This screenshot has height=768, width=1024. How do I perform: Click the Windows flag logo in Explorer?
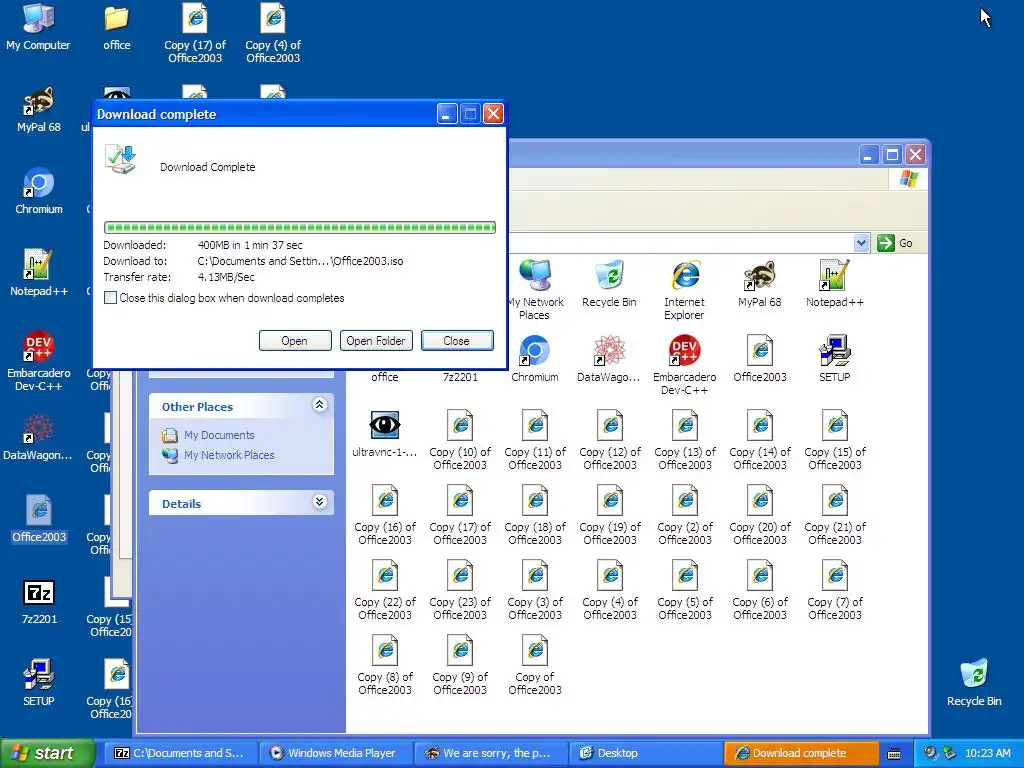908,179
